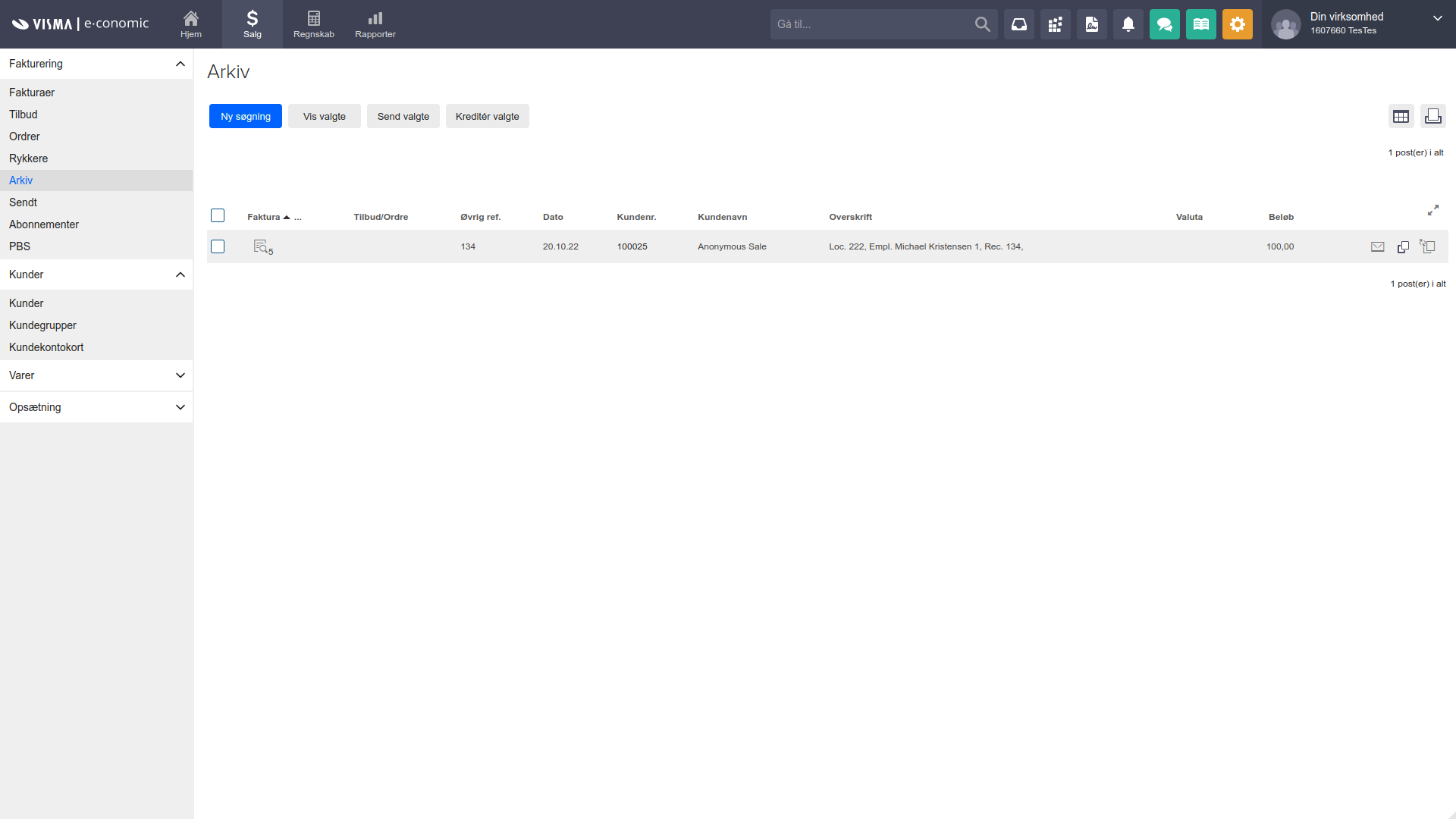Switch to the Regnskab top tab
The height and width of the screenshot is (819, 1456).
tap(313, 24)
